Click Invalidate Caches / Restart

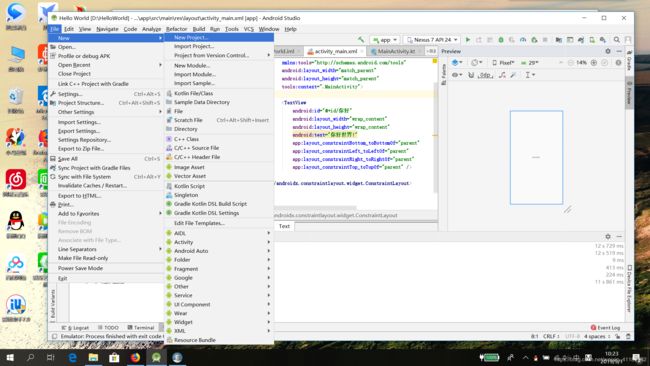point(106,186)
